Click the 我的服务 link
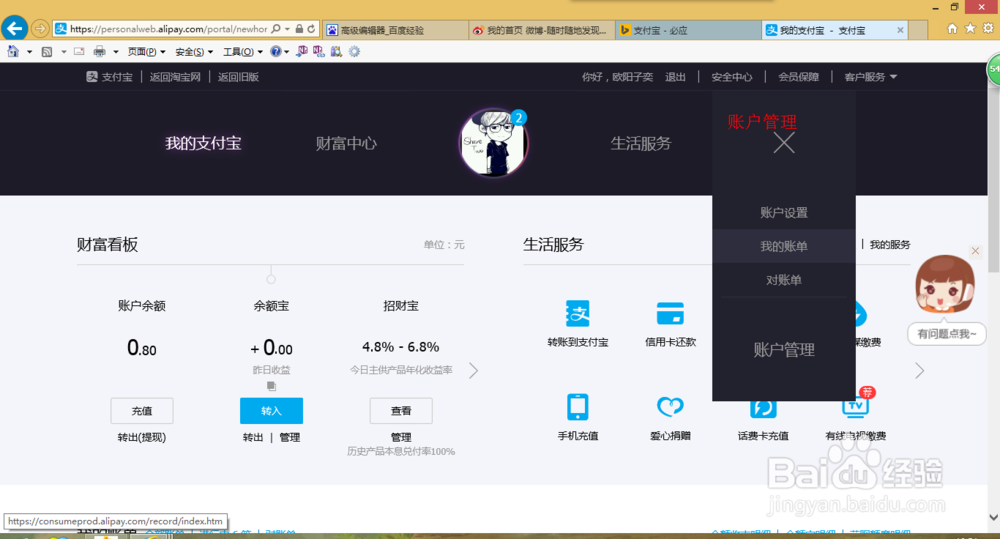The width and height of the screenshot is (1000, 539). pos(890,244)
